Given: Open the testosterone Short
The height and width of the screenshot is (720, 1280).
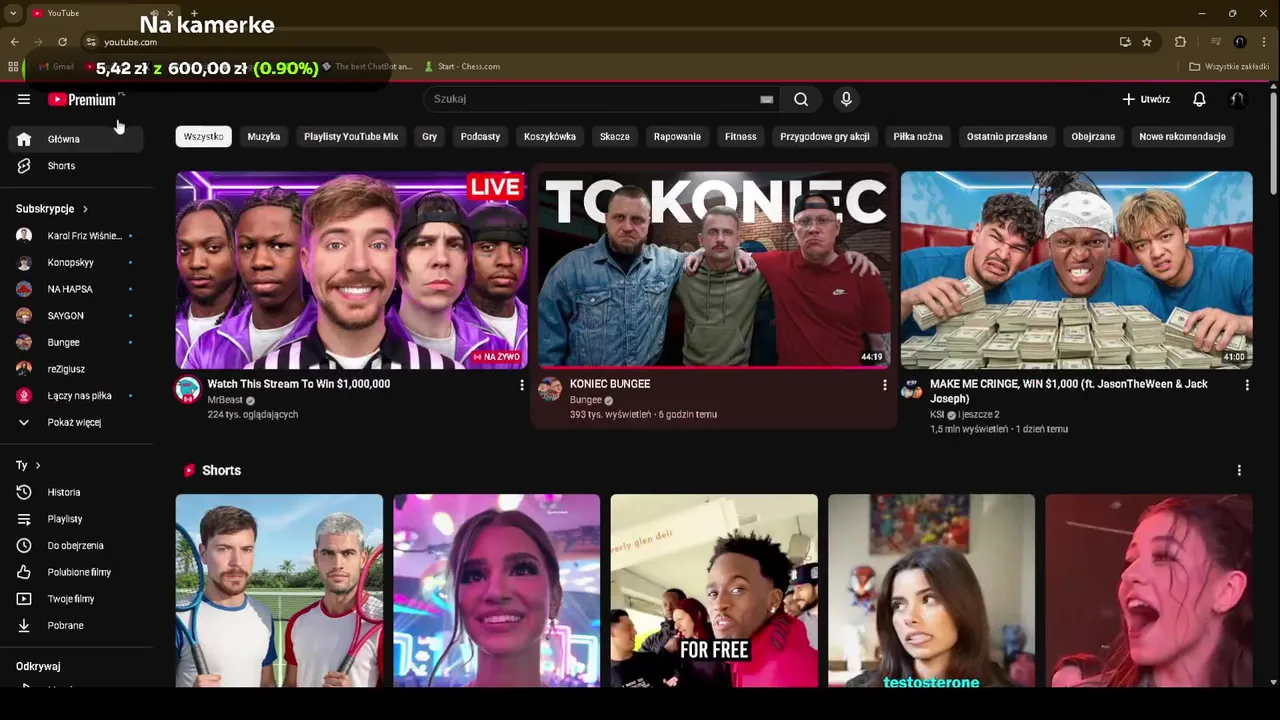Looking at the screenshot, I should tap(931, 590).
